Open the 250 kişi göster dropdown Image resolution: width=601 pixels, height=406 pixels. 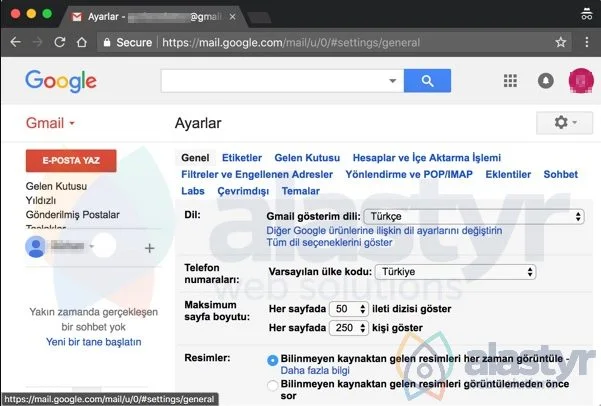(x=349, y=328)
